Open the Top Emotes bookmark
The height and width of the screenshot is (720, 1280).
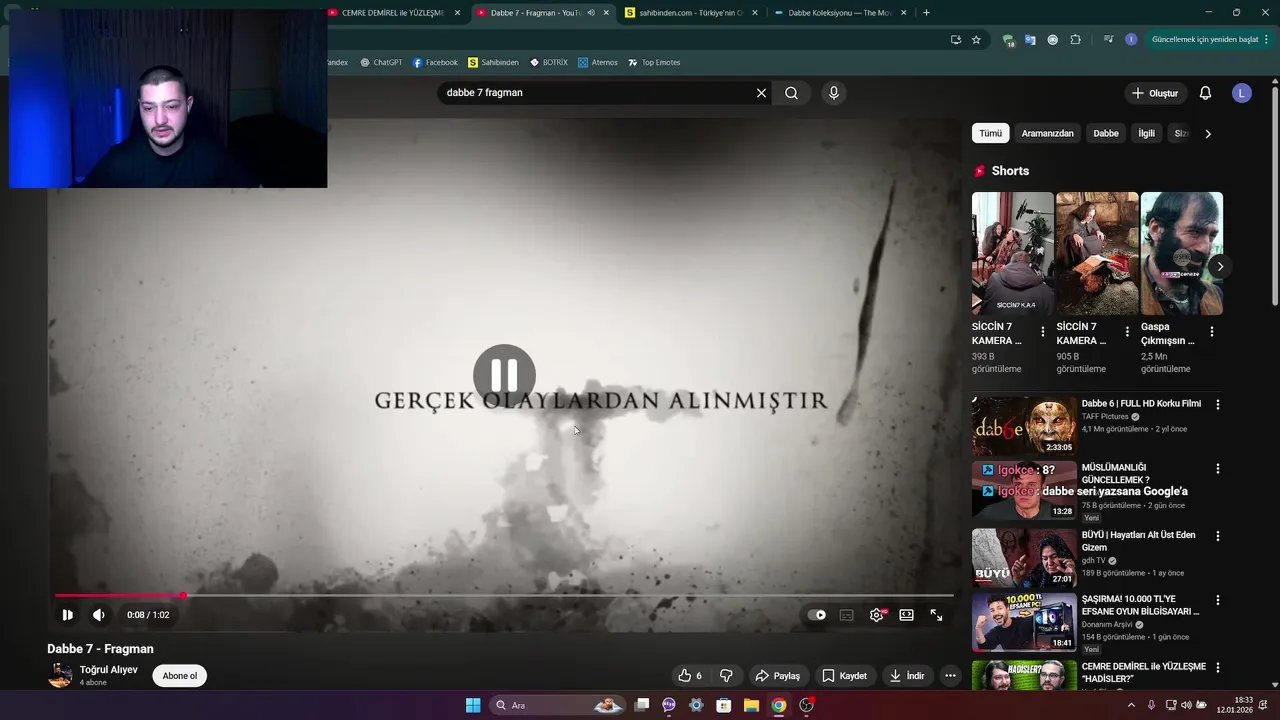[x=654, y=62]
